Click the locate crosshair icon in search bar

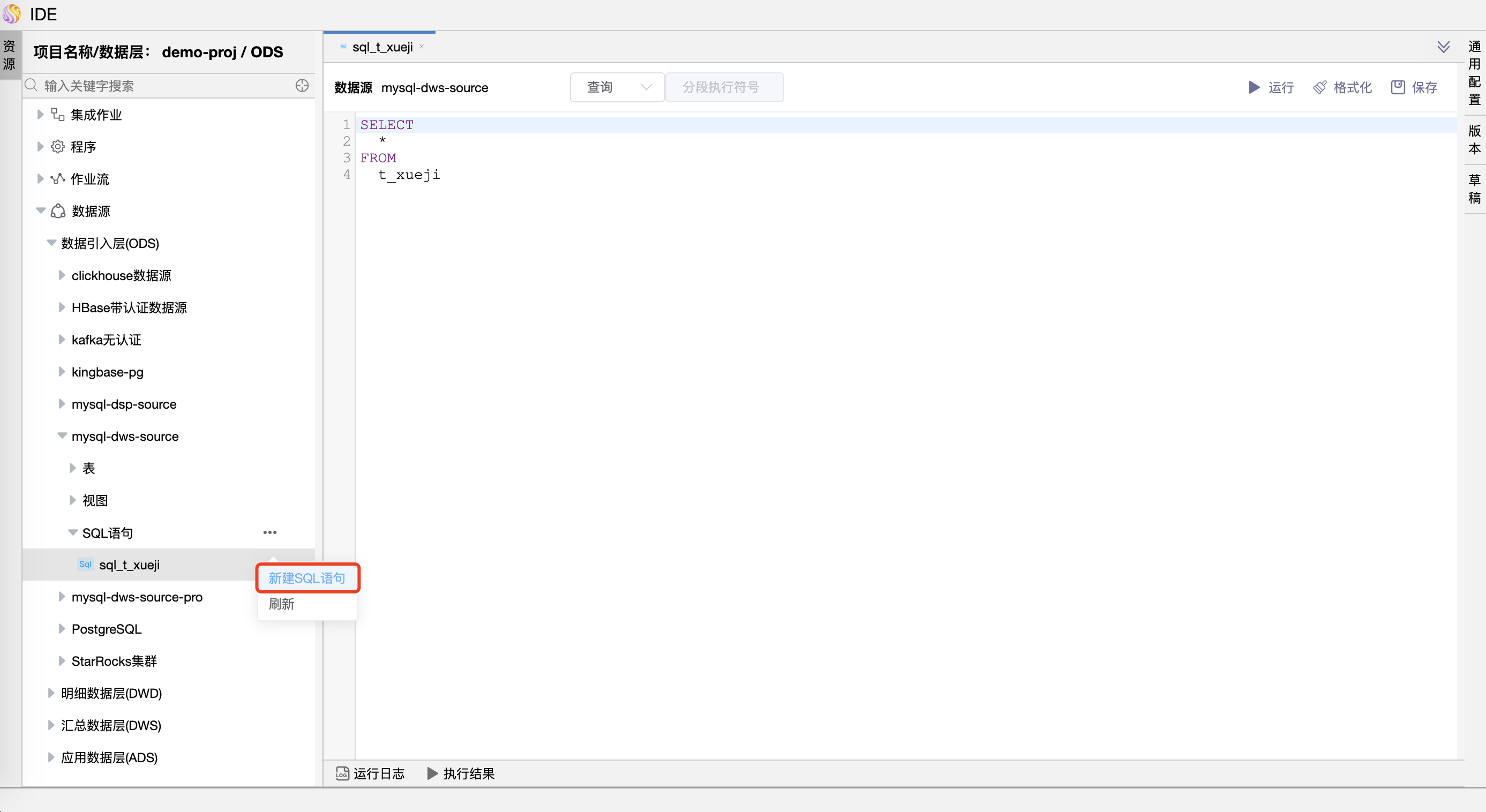point(301,85)
